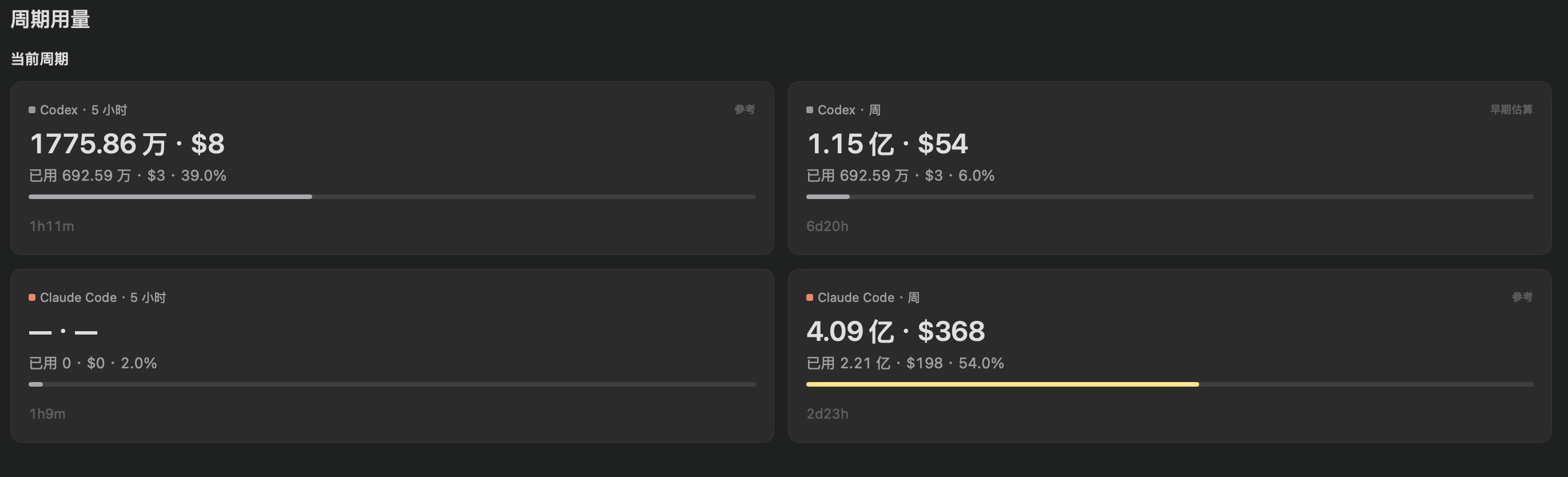Select the 1775.86 万 · $8 headline value
1568x477 pixels.
pos(127,144)
